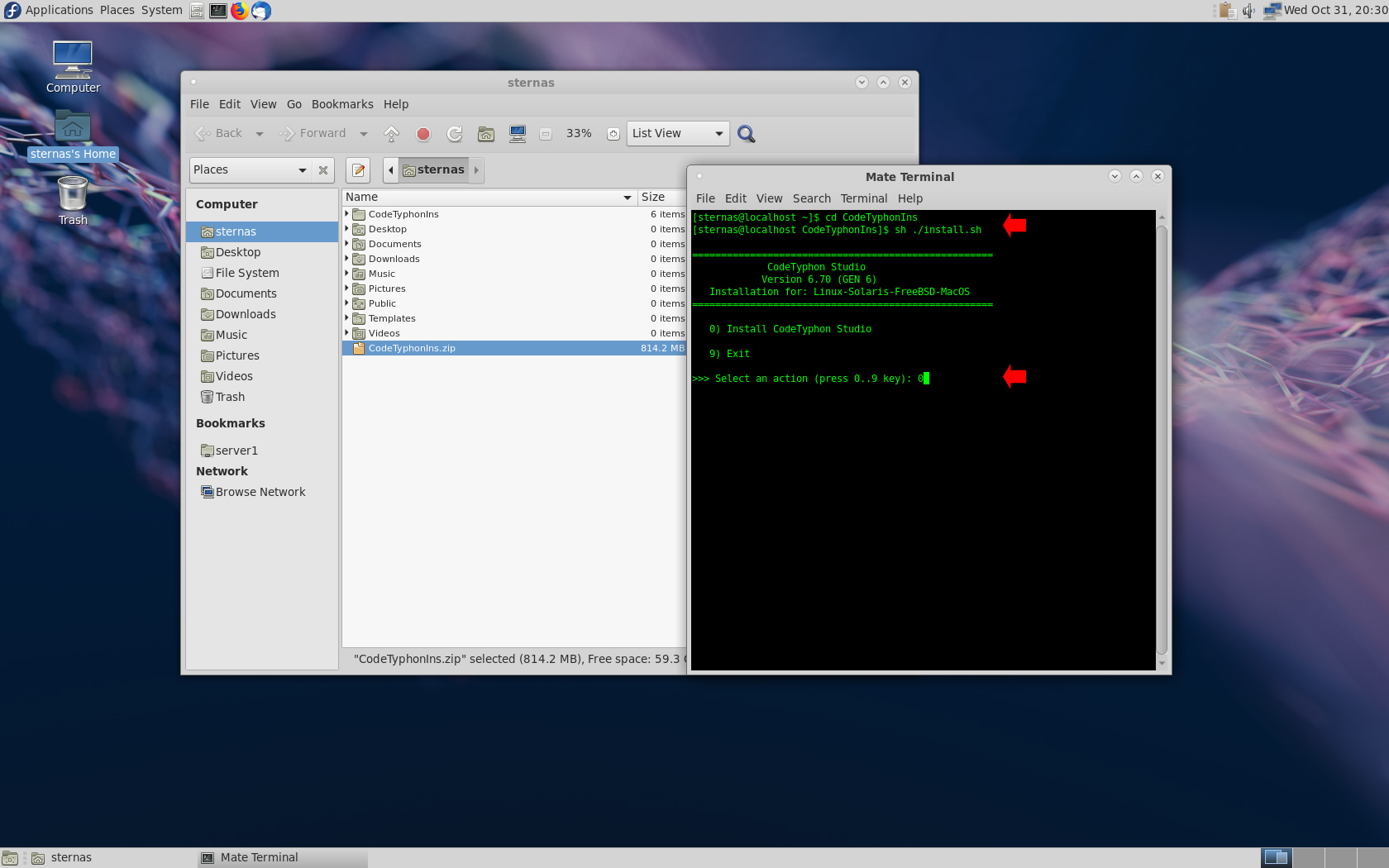This screenshot has height=868, width=1389.
Task: Click the red Stop loading icon
Action: point(423,134)
